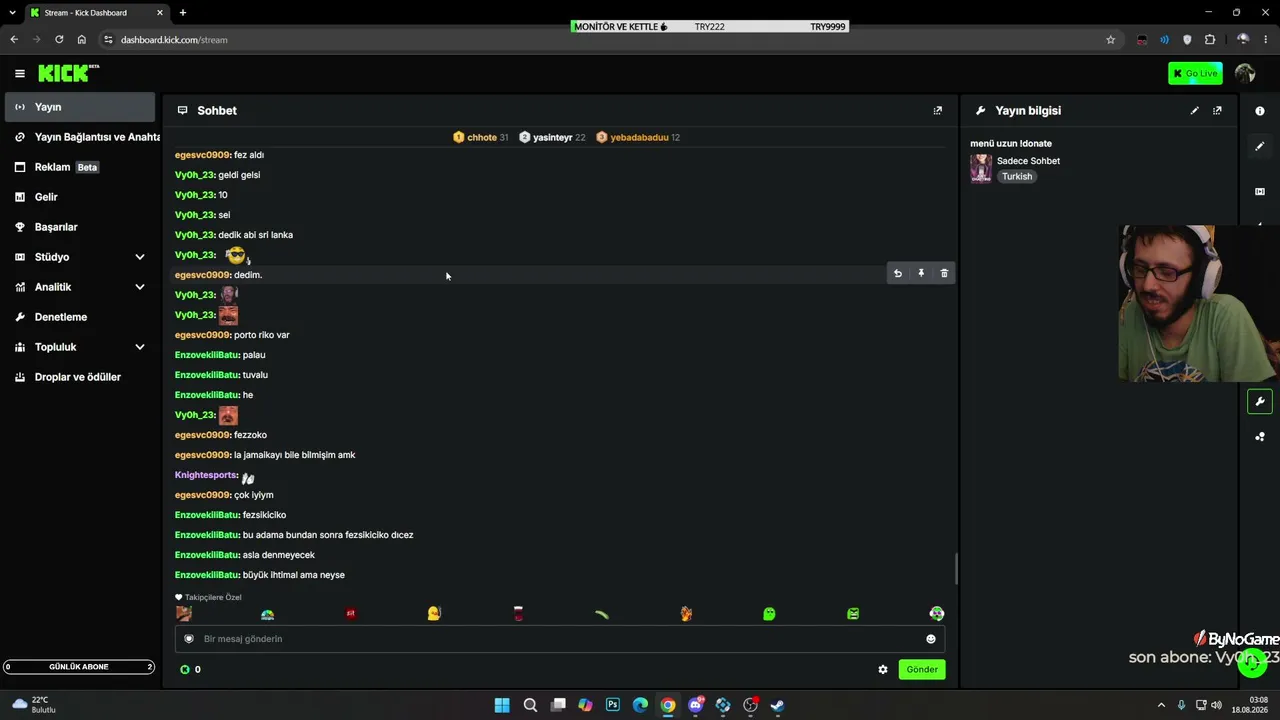Screen dimensions: 1280x720
Task: Click the stream title 'menü uzun !donate'
Action: pos(1011,144)
